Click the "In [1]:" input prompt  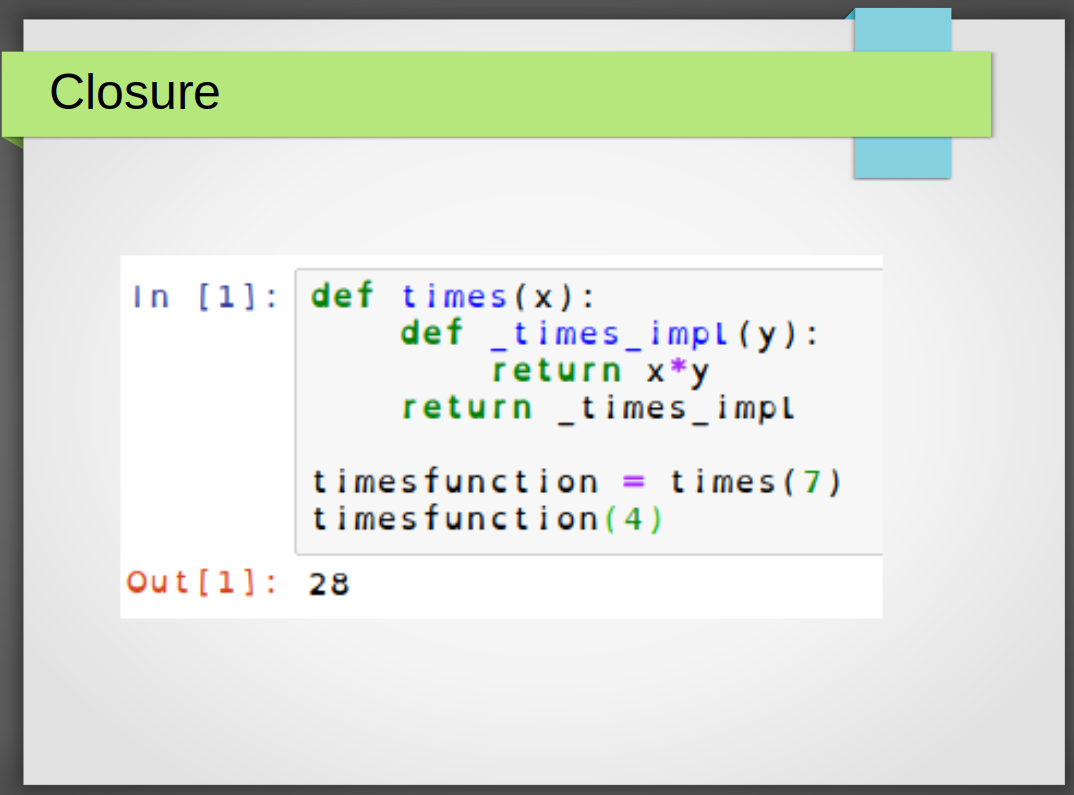(205, 297)
